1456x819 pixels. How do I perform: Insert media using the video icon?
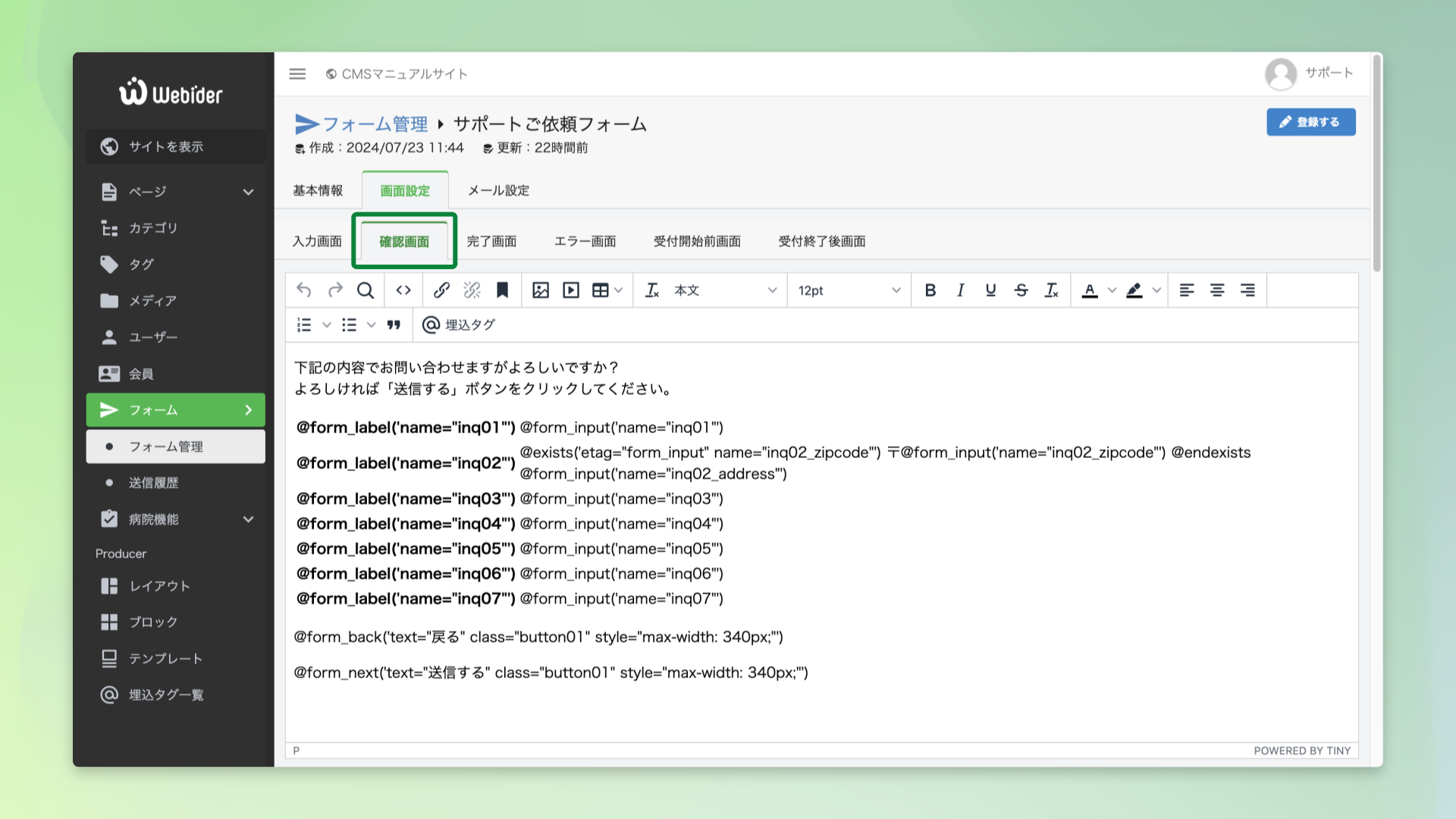coord(571,290)
